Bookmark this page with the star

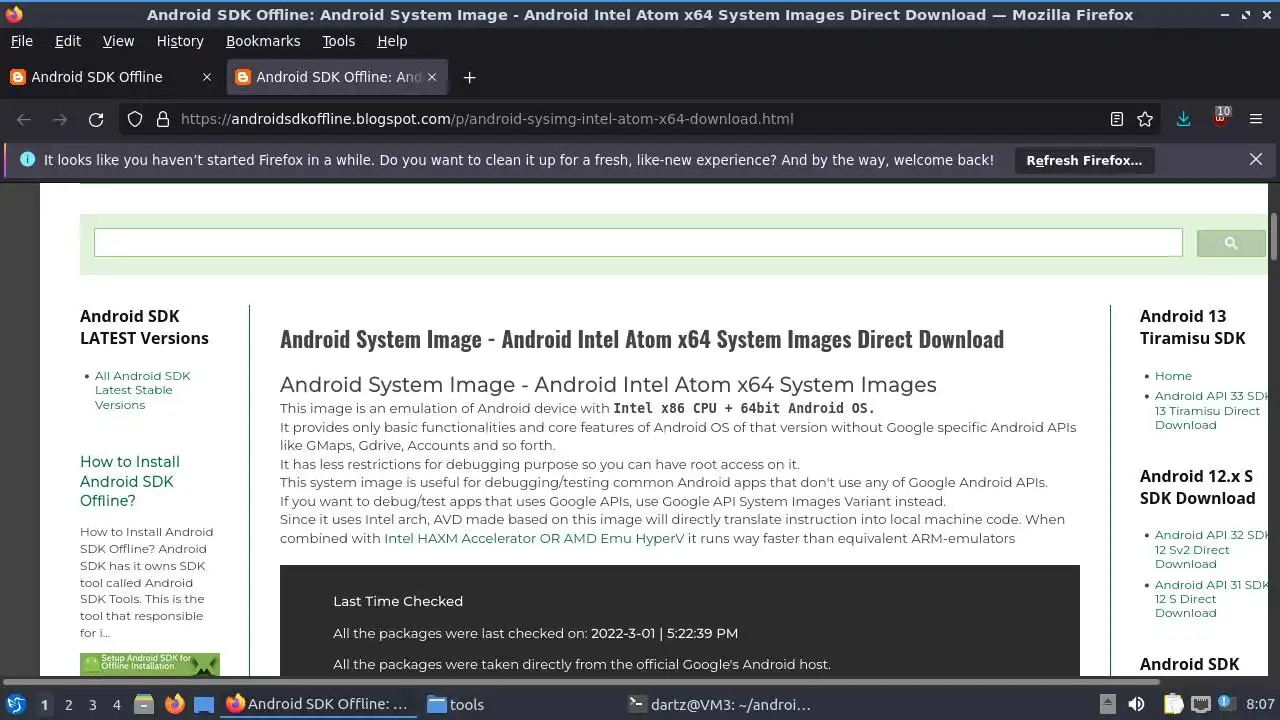coord(1145,119)
